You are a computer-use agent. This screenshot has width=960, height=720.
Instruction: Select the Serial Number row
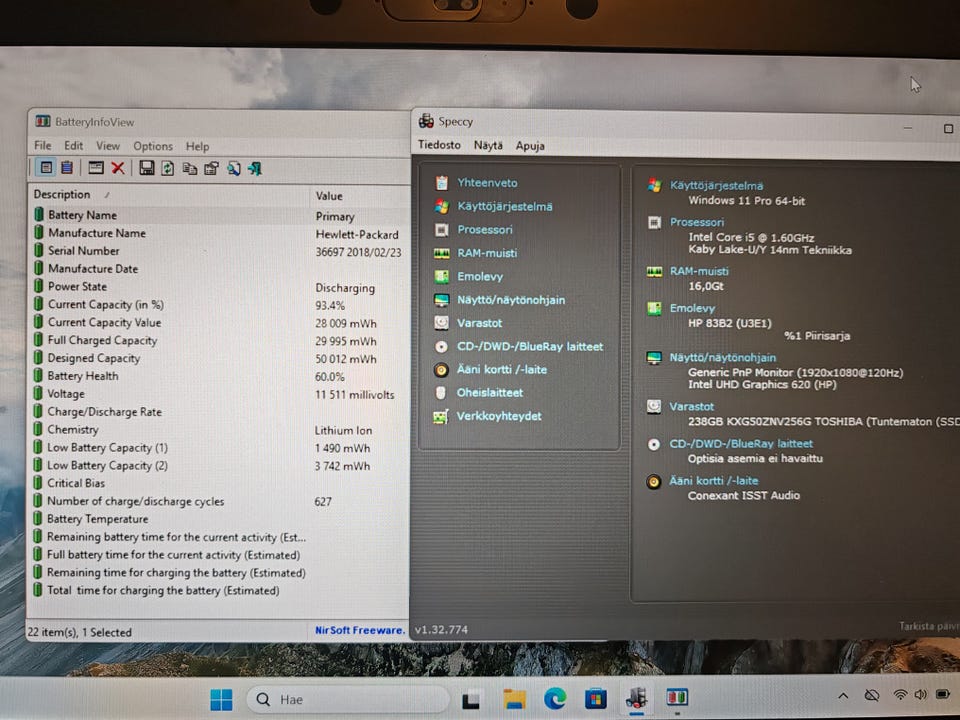(x=220, y=251)
